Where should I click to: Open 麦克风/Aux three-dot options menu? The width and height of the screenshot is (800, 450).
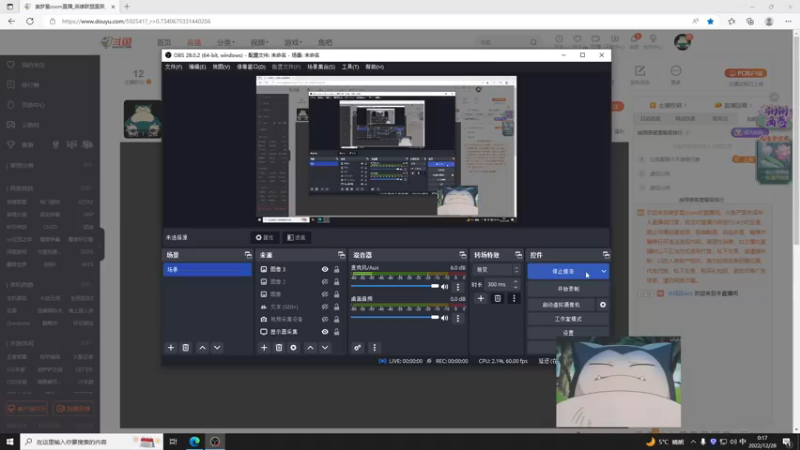458,287
